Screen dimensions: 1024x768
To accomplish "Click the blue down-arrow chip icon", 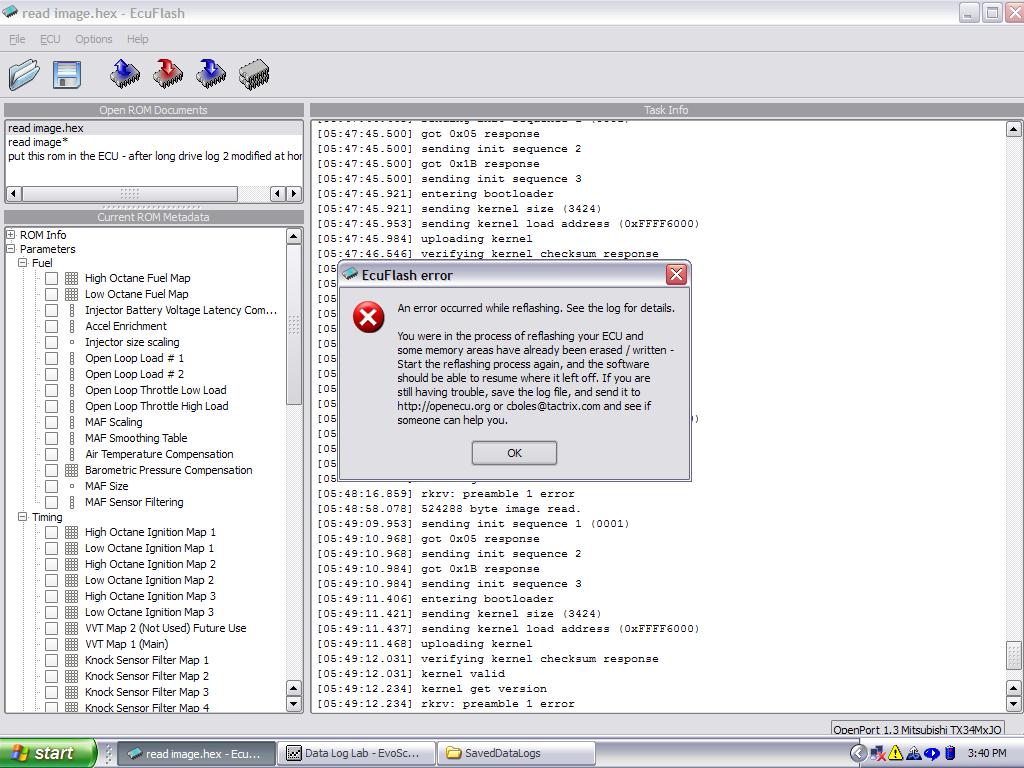I will [211, 74].
